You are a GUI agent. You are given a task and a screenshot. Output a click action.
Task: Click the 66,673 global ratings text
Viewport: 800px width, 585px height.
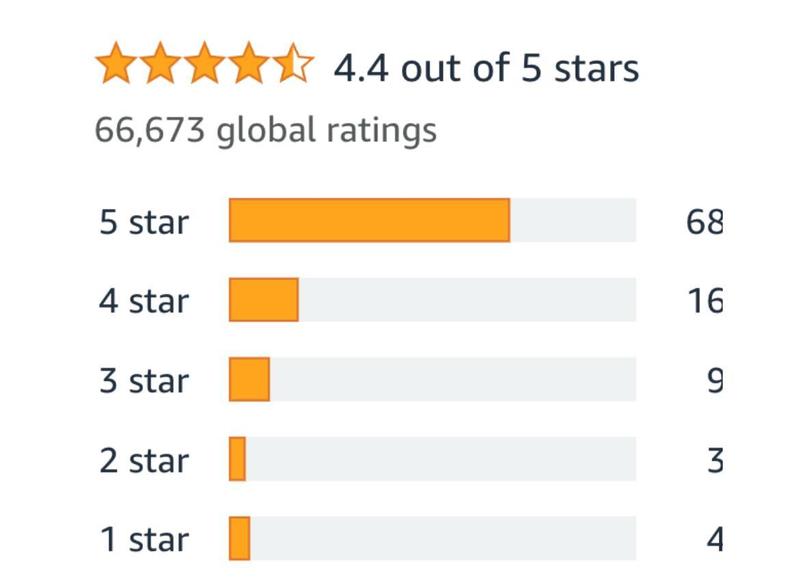tap(266, 130)
